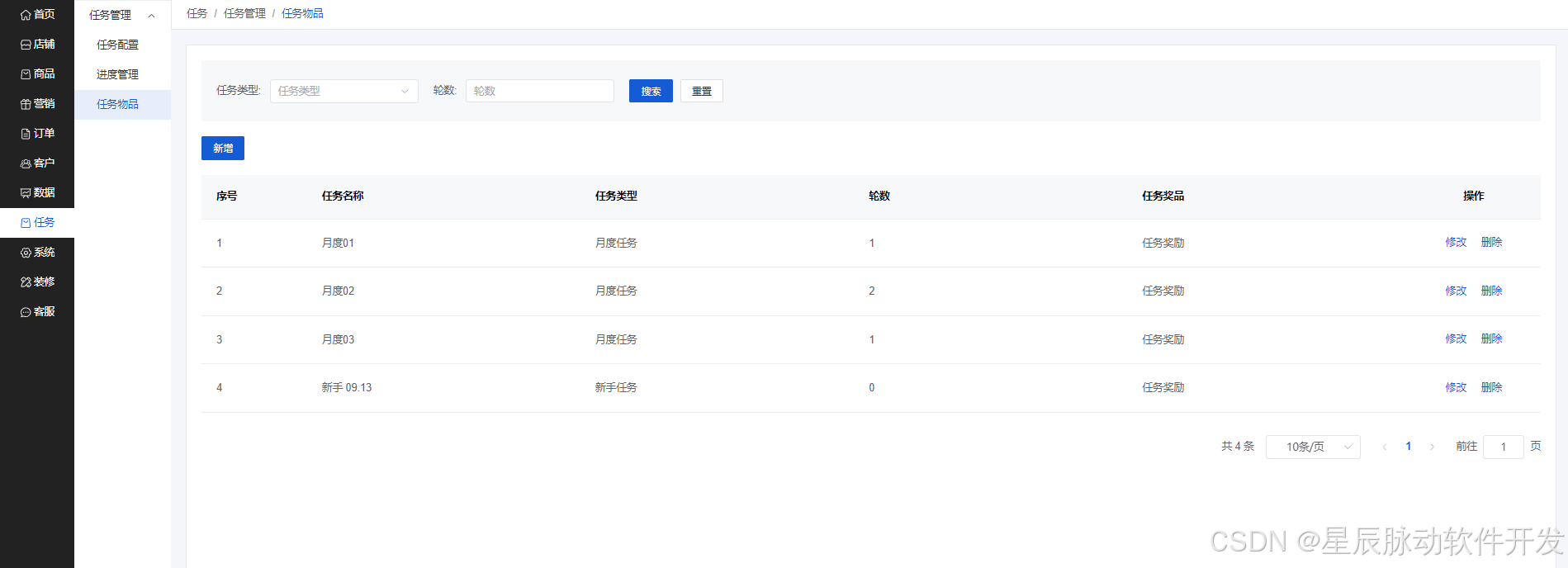1568x568 pixels.
Task: Open the 订单 sidebar menu
Action: click(x=37, y=134)
